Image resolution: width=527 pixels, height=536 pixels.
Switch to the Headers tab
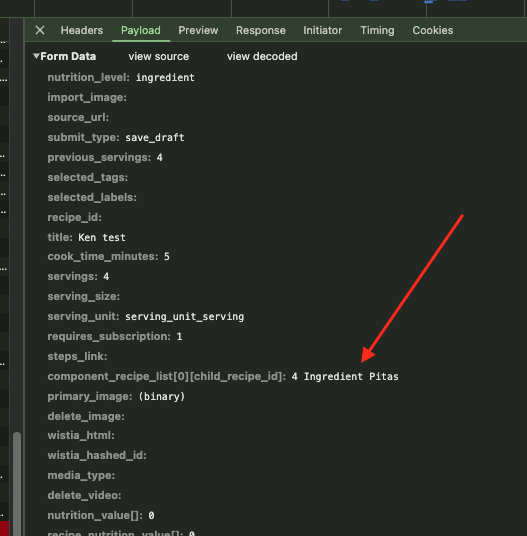82,30
